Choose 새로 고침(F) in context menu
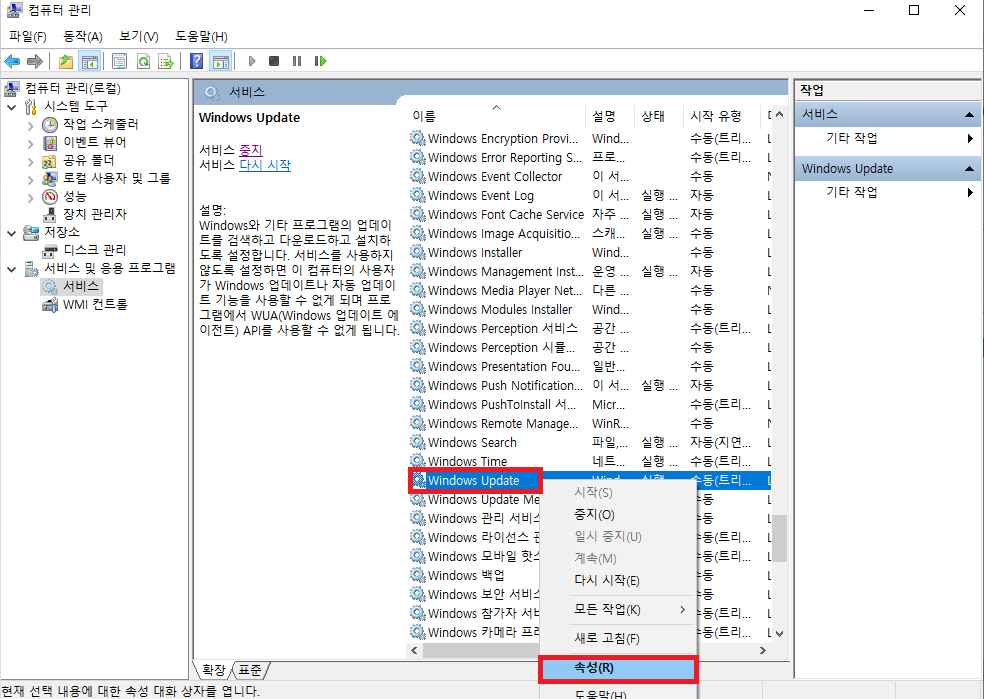984x699 pixels. tap(618, 639)
